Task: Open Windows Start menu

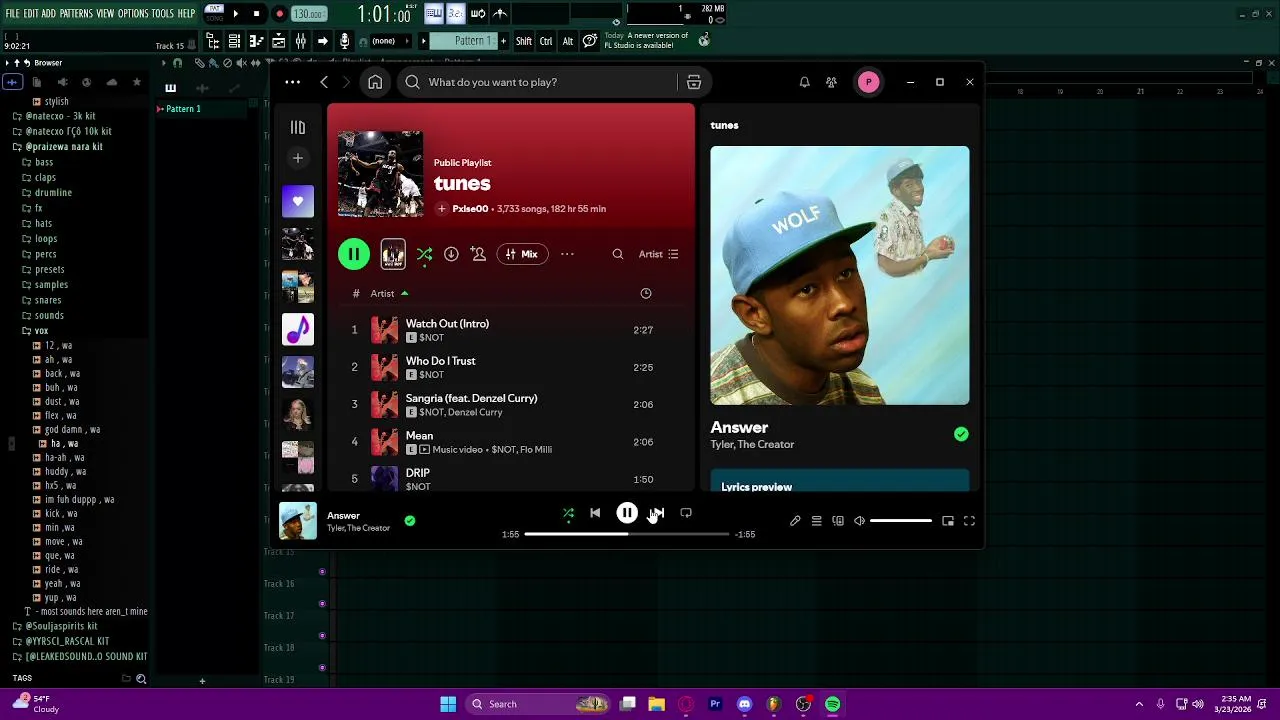Action: (x=448, y=704)
